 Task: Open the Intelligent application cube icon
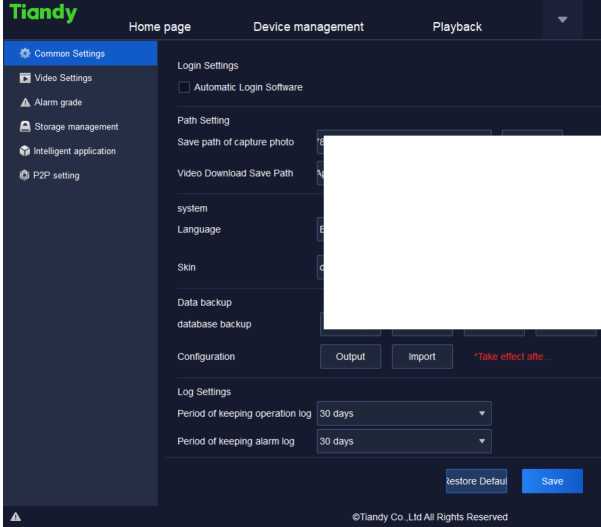(25, 151)
